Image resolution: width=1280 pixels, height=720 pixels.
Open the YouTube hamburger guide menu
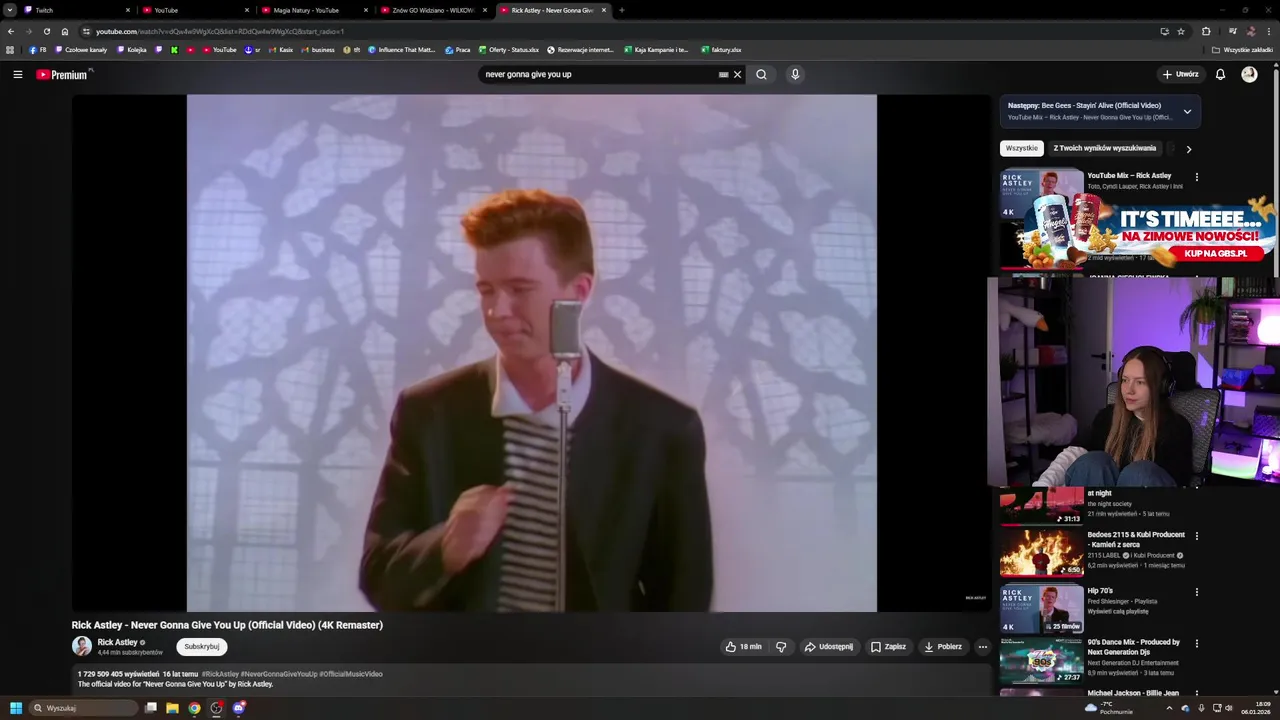[x=18, y=74]
